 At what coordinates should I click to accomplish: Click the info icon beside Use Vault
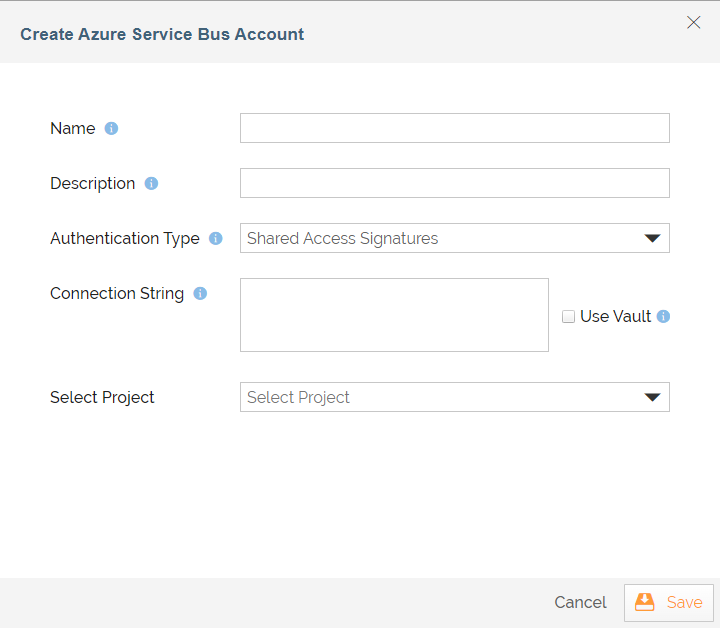tap(663, 317)
